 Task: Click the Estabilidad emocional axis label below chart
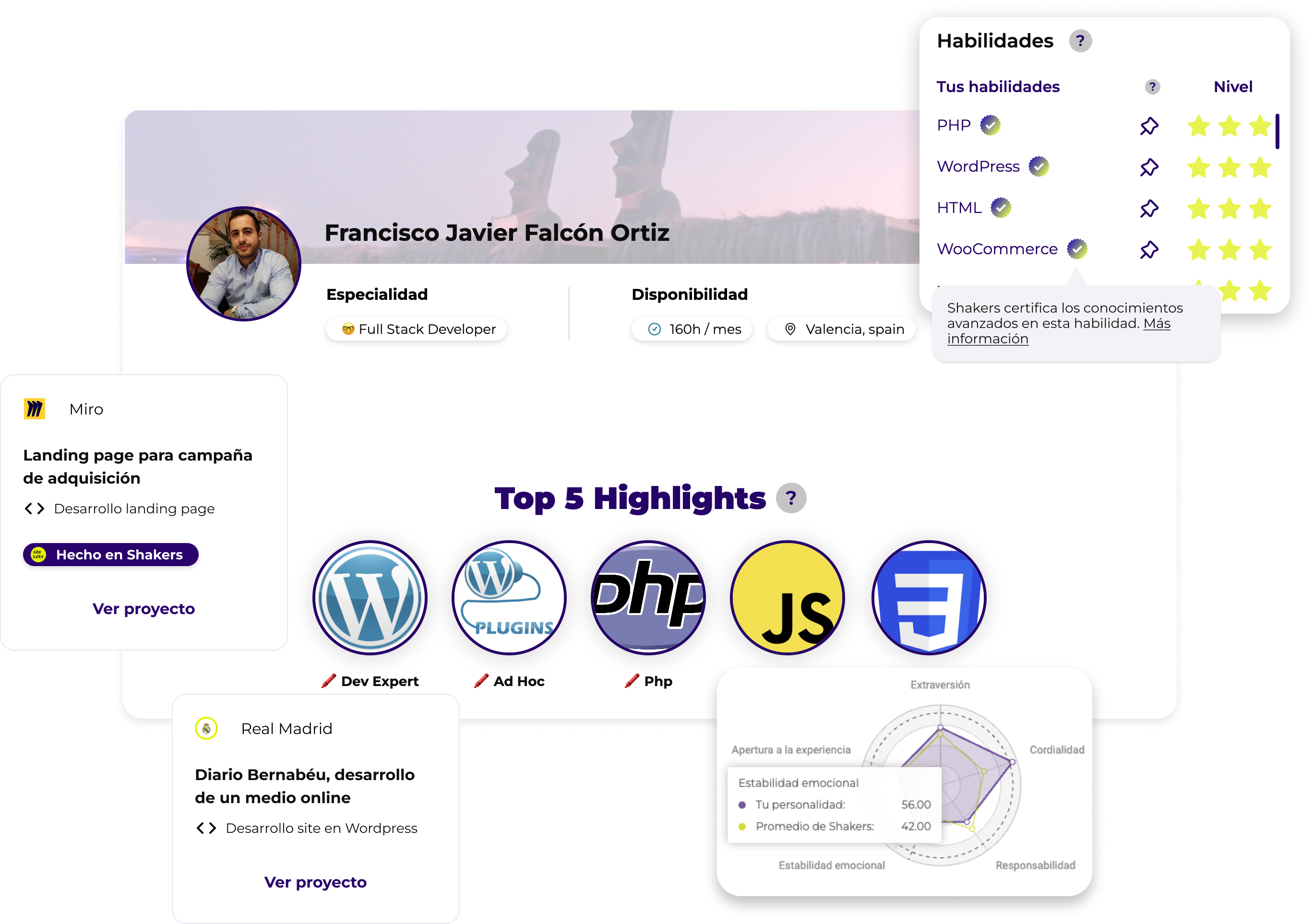point(832,865)
